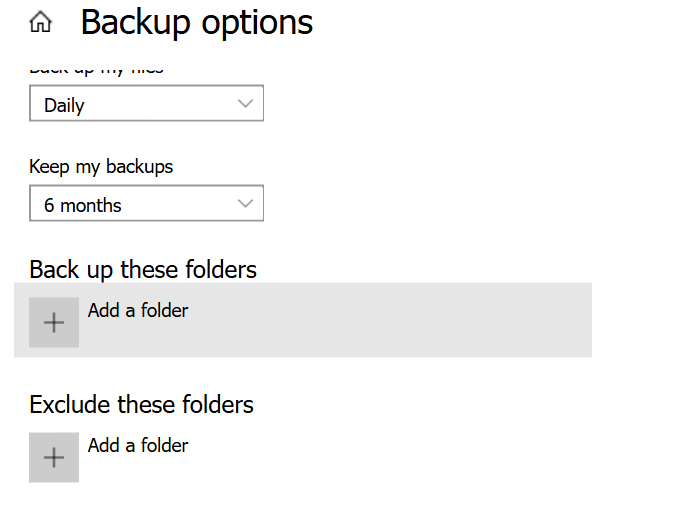Click the 'Keep my backups' label
Screen dimensions: 693x525
(101, 166)
